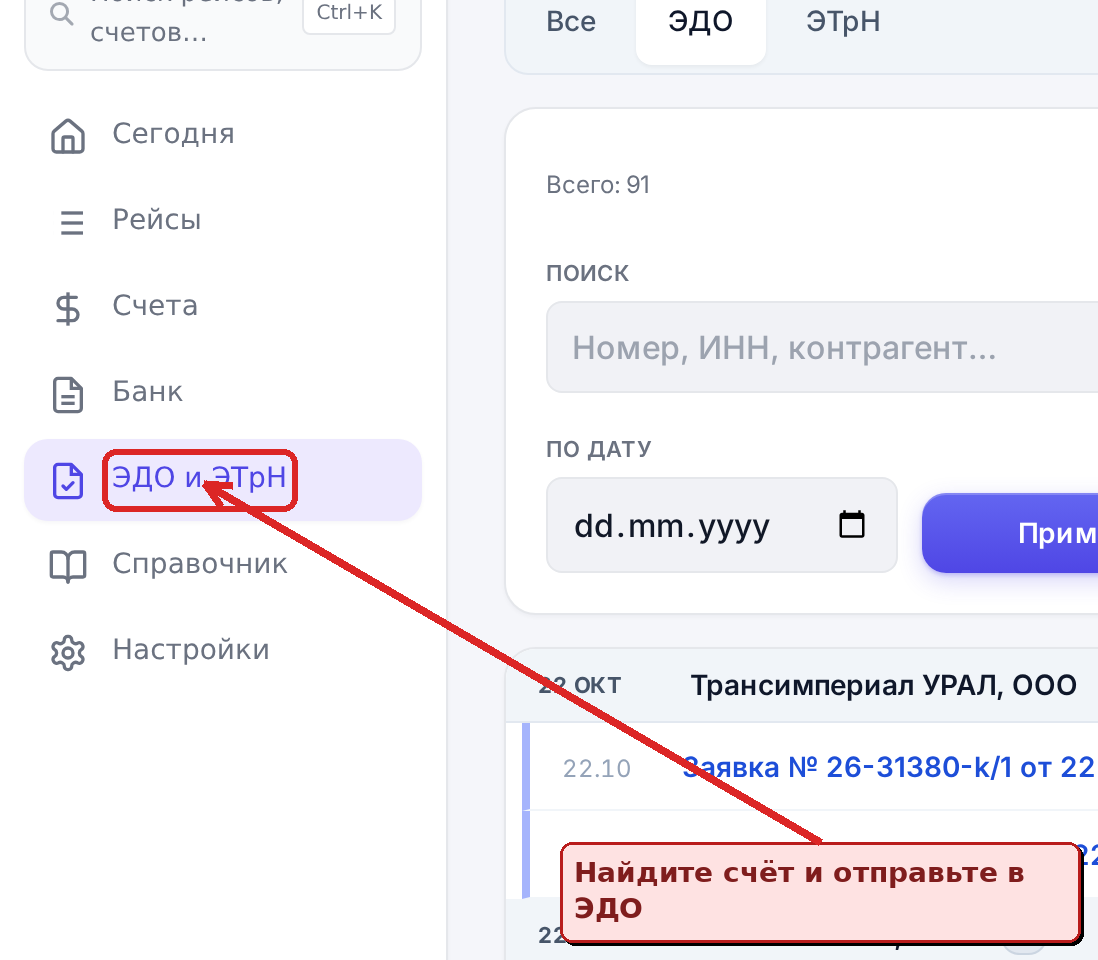This screenshot has width=1098, height=960.
Task: Open the calendar picker in date field
Action: (852, 524)
